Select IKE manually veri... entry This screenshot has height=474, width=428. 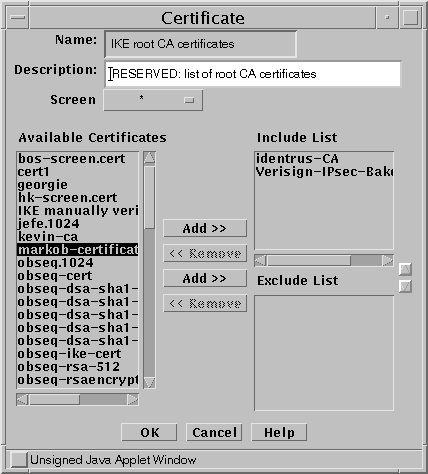(x=77, y=211)
